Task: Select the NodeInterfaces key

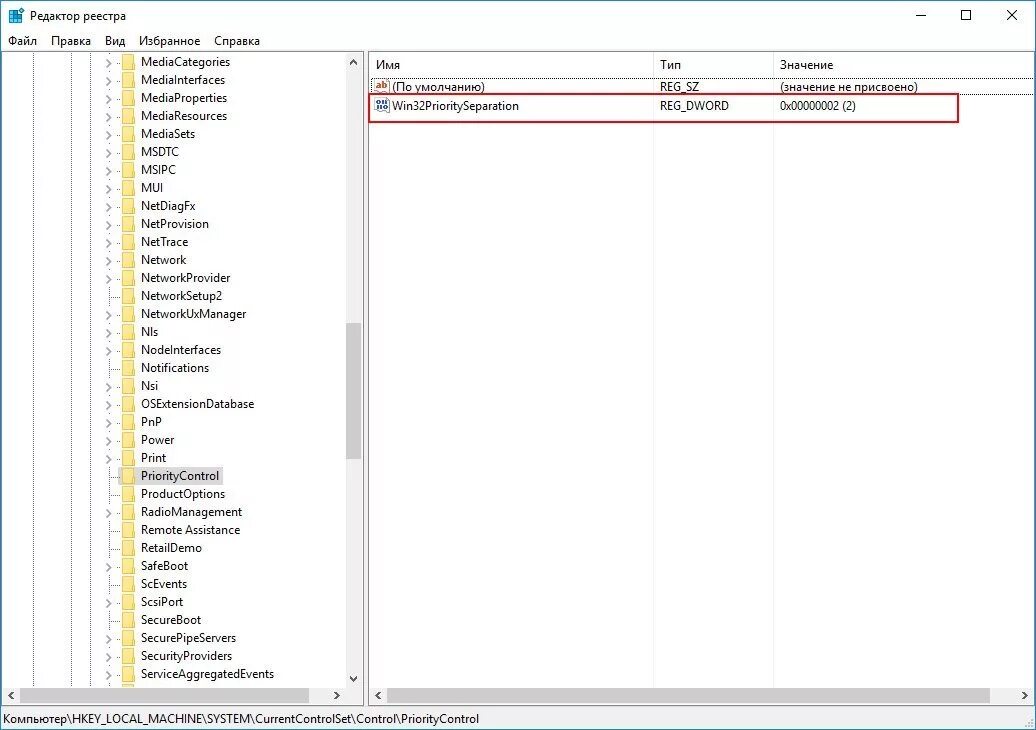Action: (x=181, y=350)
